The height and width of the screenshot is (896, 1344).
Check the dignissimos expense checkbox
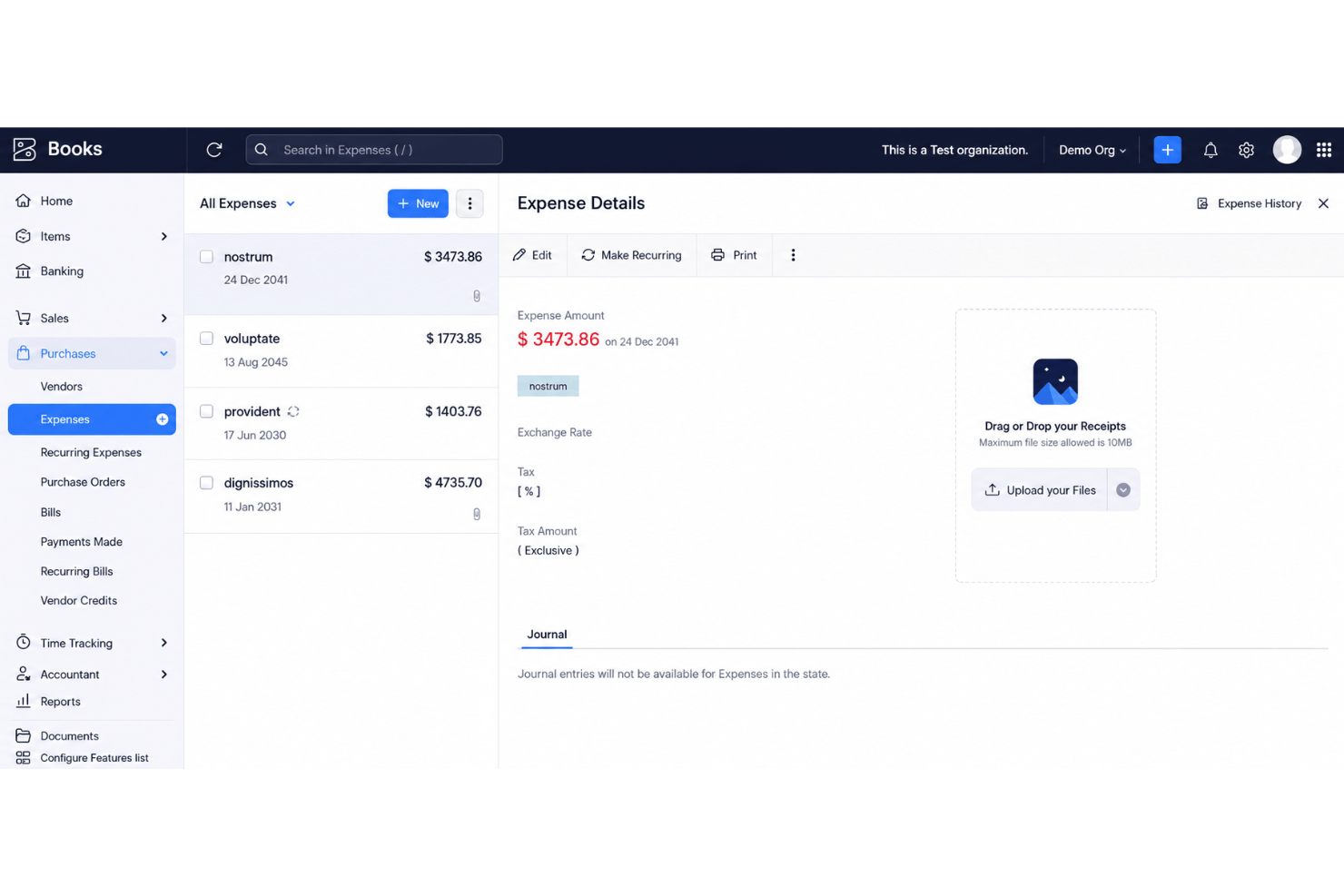click(x=207, y=483)
